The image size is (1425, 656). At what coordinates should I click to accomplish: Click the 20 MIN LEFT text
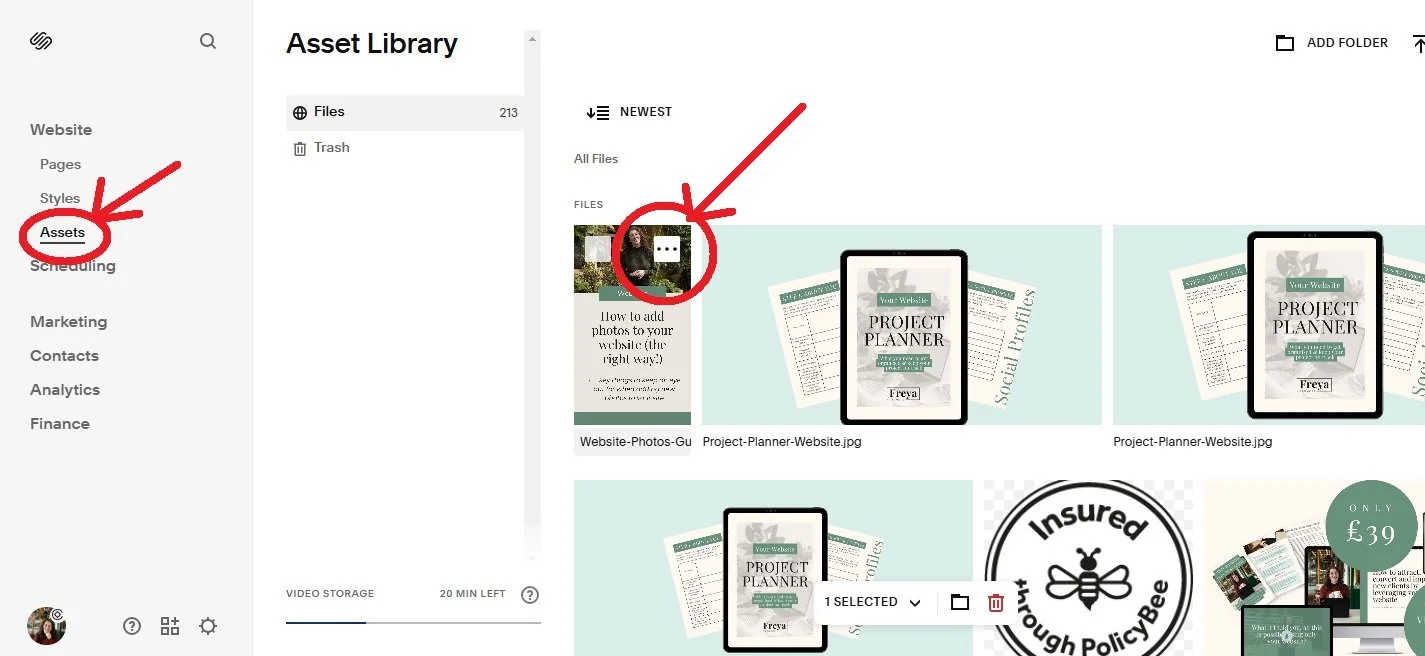point(473,594)
